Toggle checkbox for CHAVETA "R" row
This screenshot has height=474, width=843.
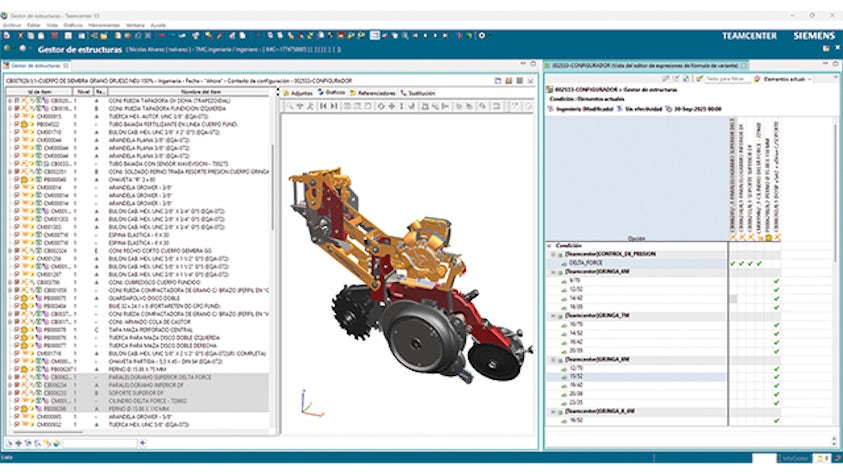(x=17, y=179)
